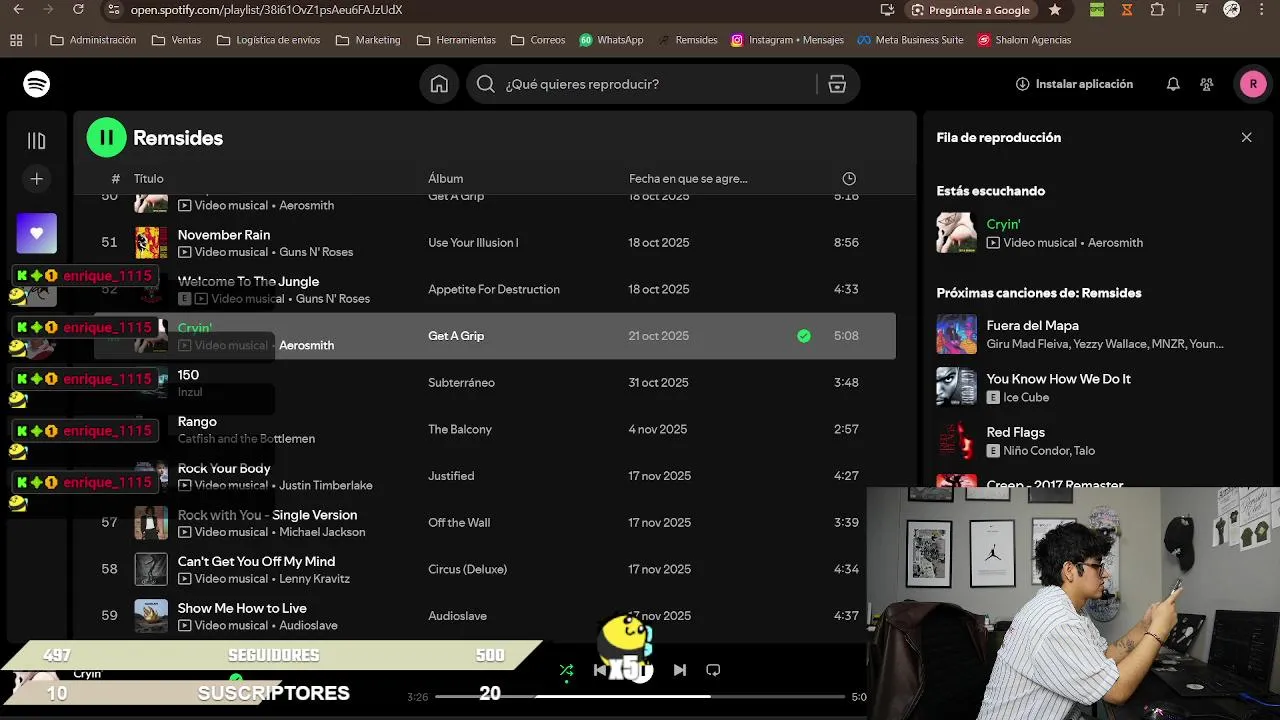Toggle shuffle in the player bar
Viewport: 1280px width, 720px height.
[567, 670]
